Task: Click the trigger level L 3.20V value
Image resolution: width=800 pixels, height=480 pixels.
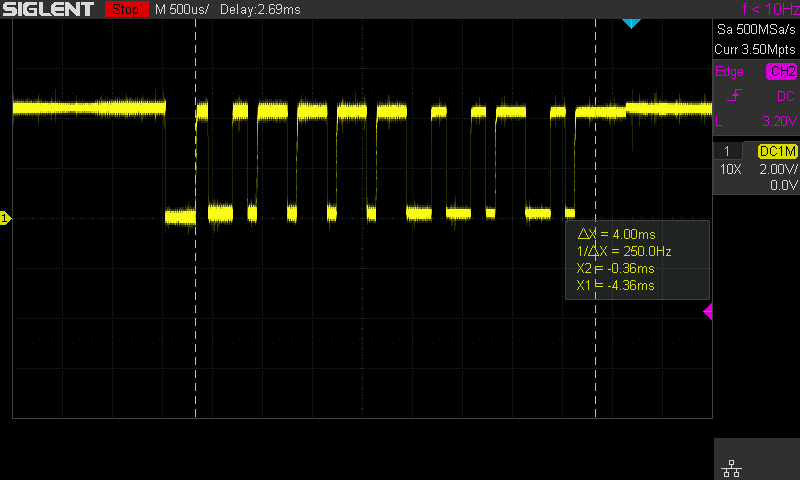Action: (x=777, y=121)
